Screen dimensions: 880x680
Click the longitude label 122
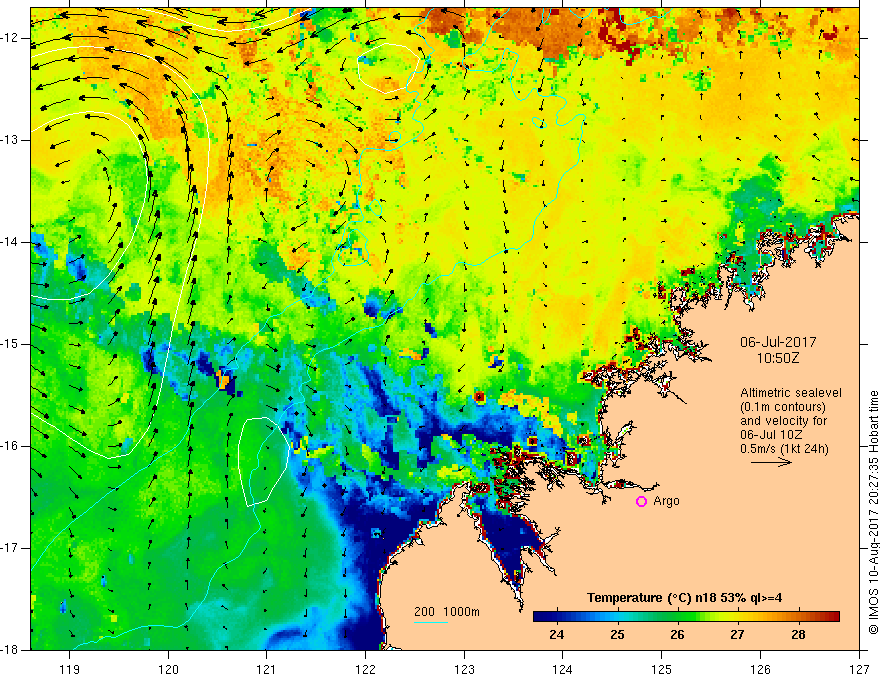365,669
